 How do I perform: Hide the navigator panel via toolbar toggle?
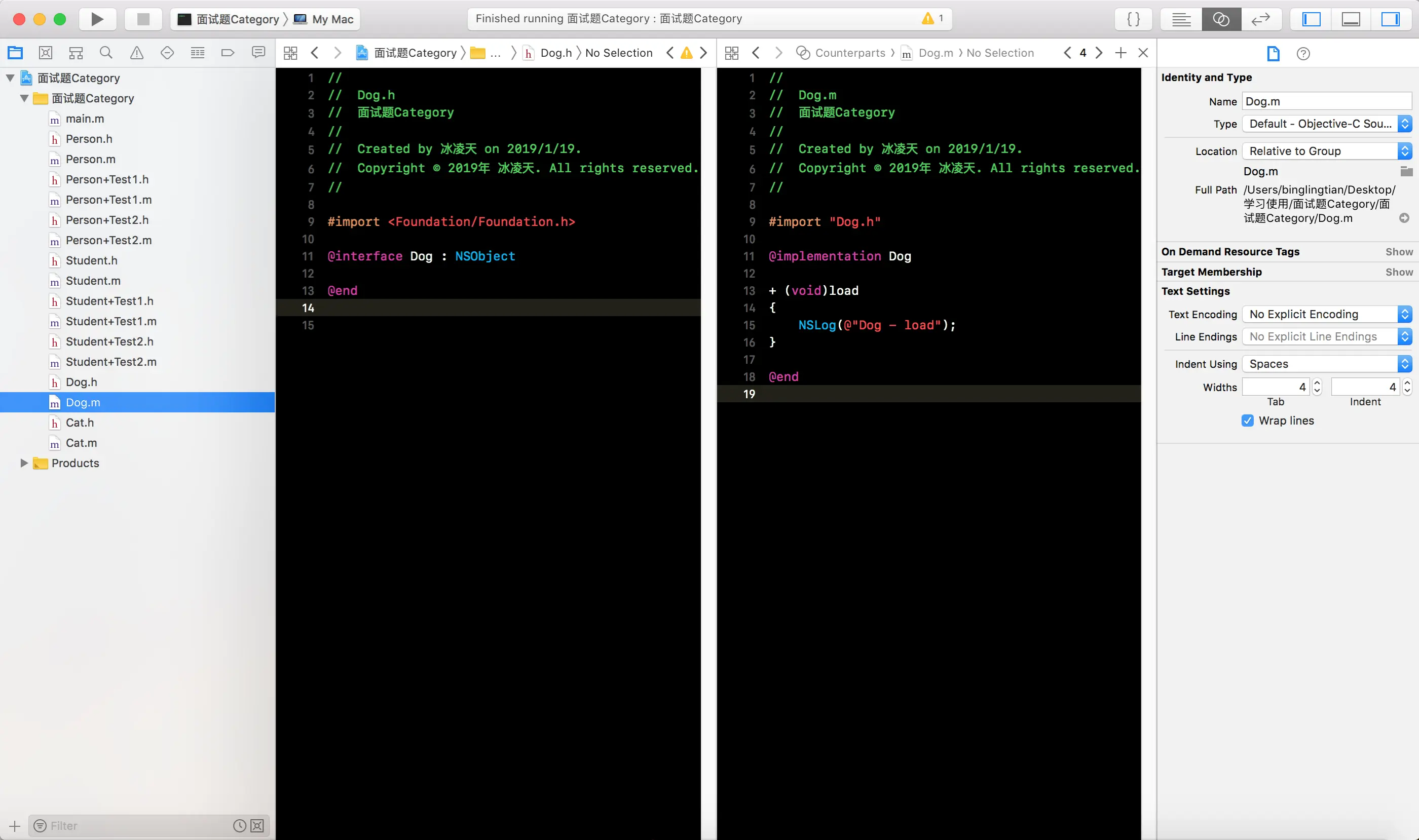tap(1311, 19)
